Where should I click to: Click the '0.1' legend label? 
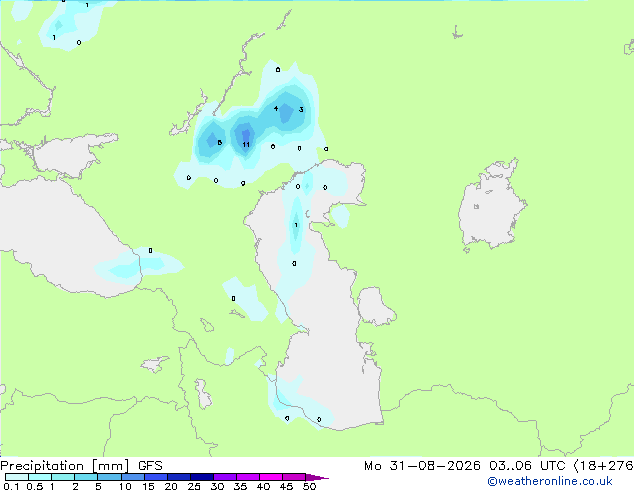(11, 486)
